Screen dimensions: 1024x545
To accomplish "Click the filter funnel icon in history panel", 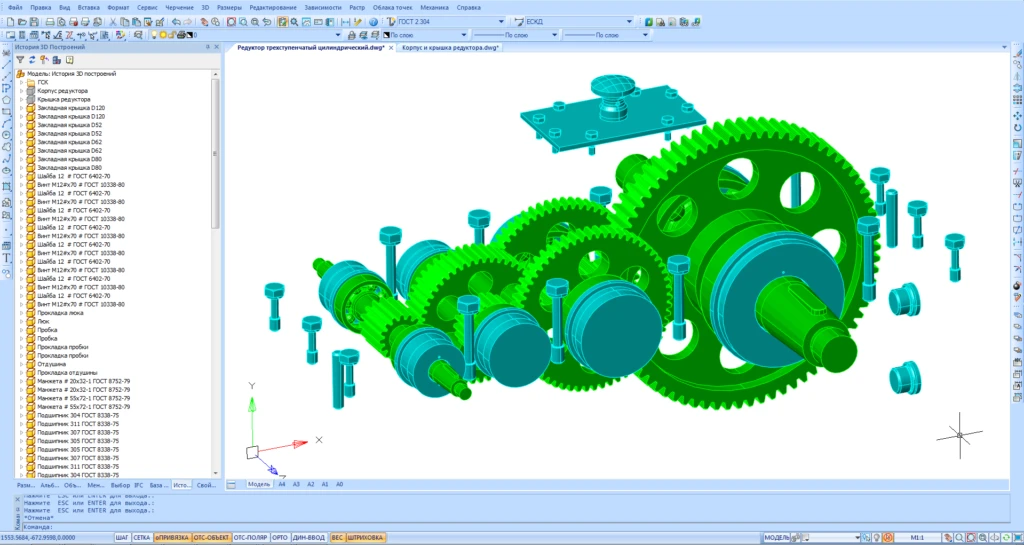I will [19, 60].
